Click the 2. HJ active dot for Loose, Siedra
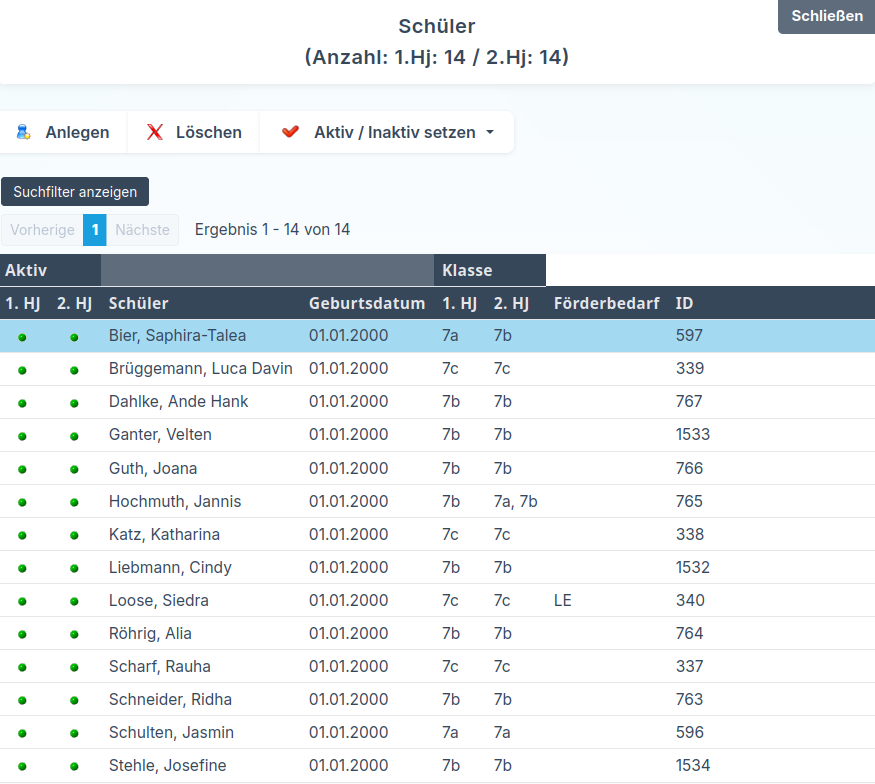The image size is (875, 784). tap(74, 602)
